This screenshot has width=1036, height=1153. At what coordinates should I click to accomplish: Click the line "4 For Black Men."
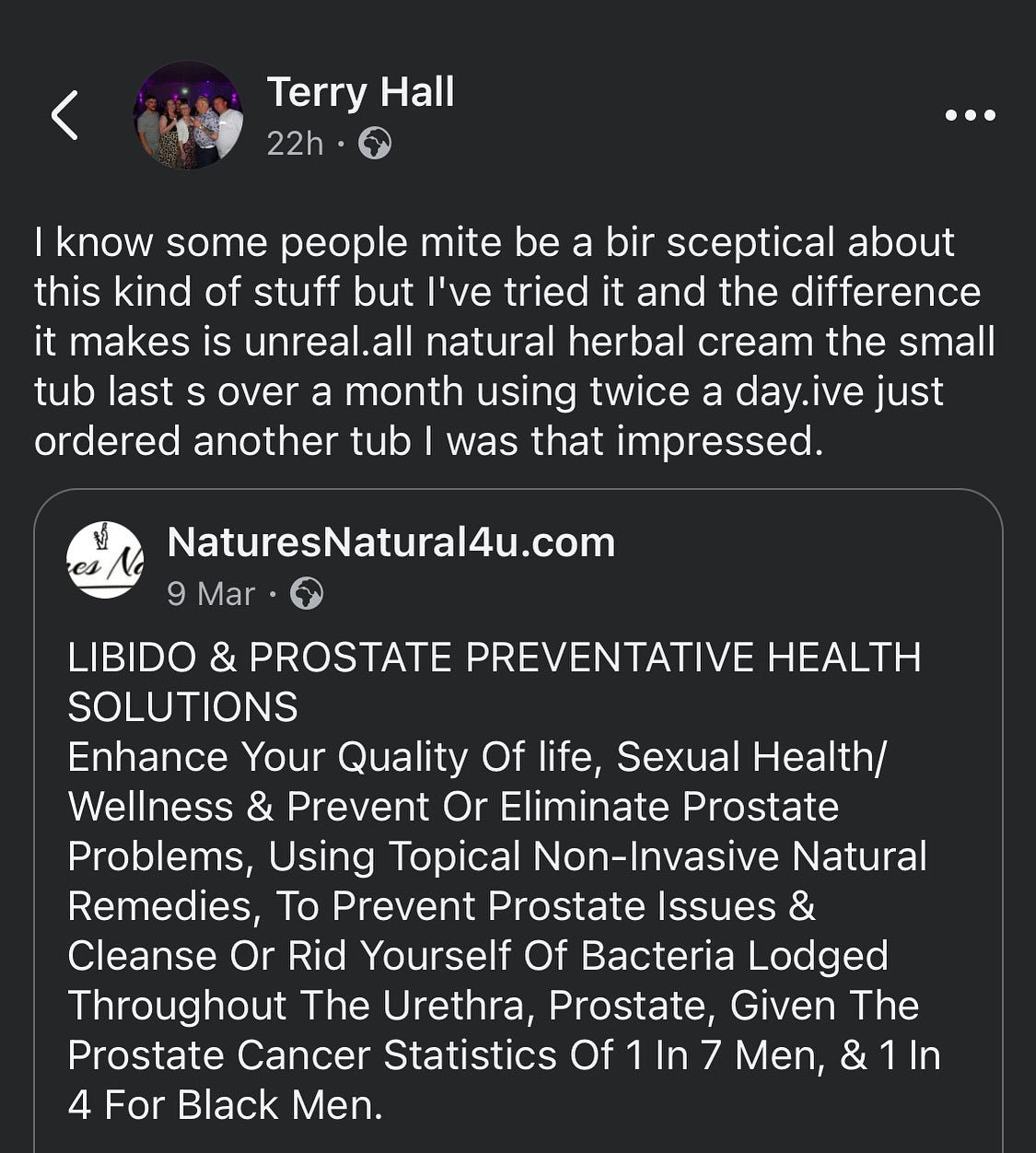click(x=225, y=1105)
